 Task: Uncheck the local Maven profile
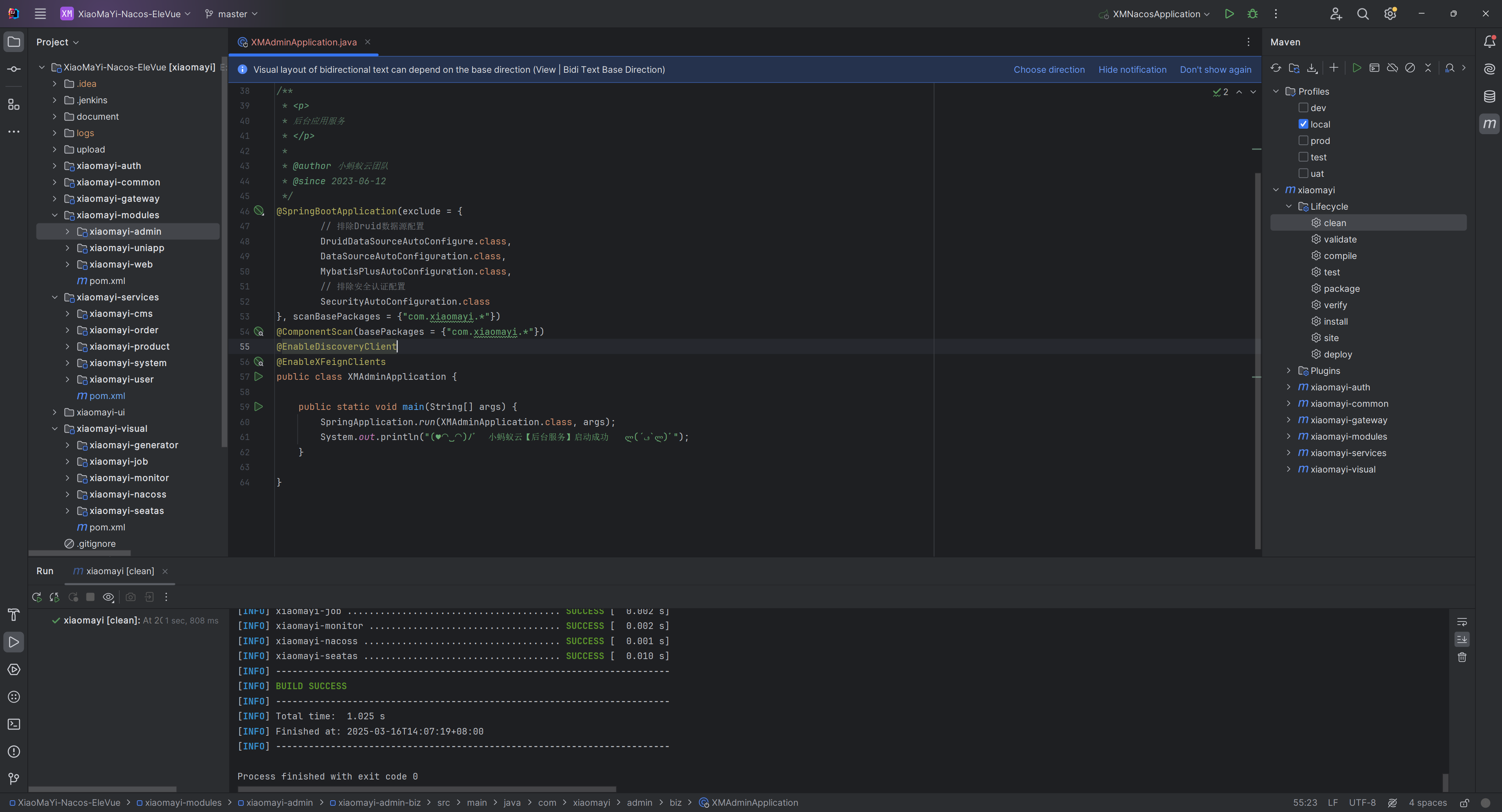tap(1303, 124)
